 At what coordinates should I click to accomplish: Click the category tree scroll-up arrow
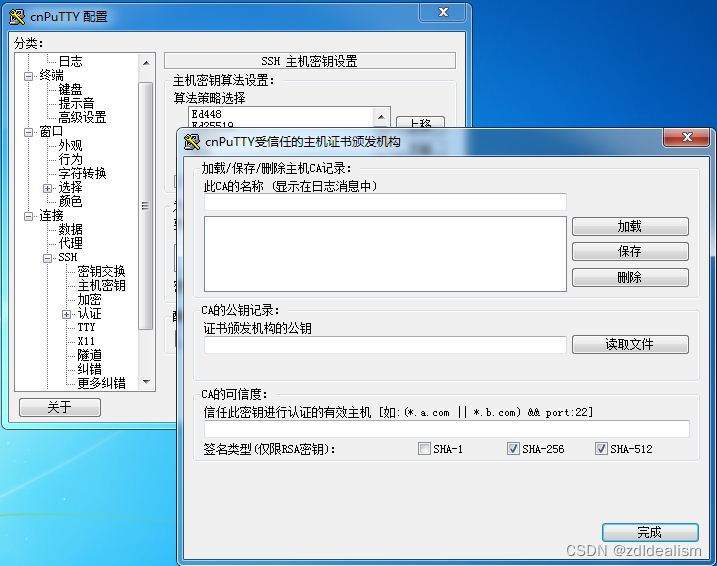146,63
